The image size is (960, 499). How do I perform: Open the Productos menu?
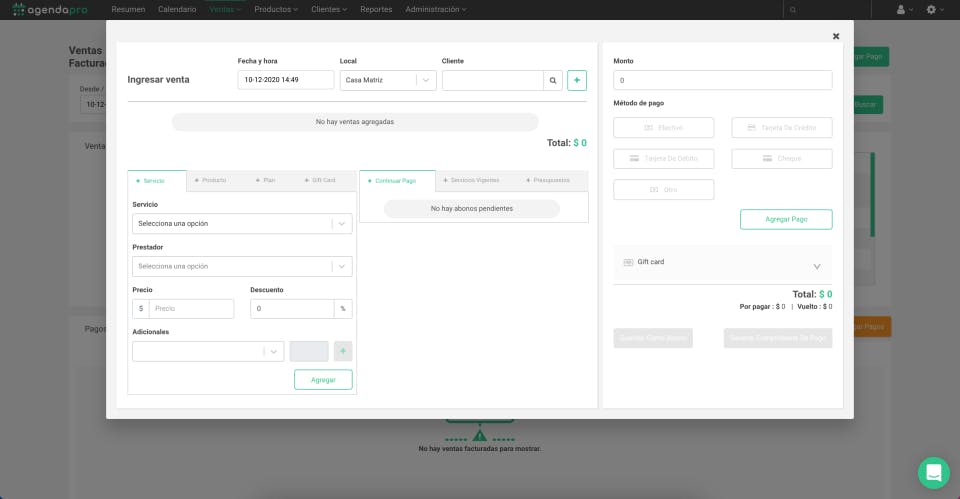(276, 9)
